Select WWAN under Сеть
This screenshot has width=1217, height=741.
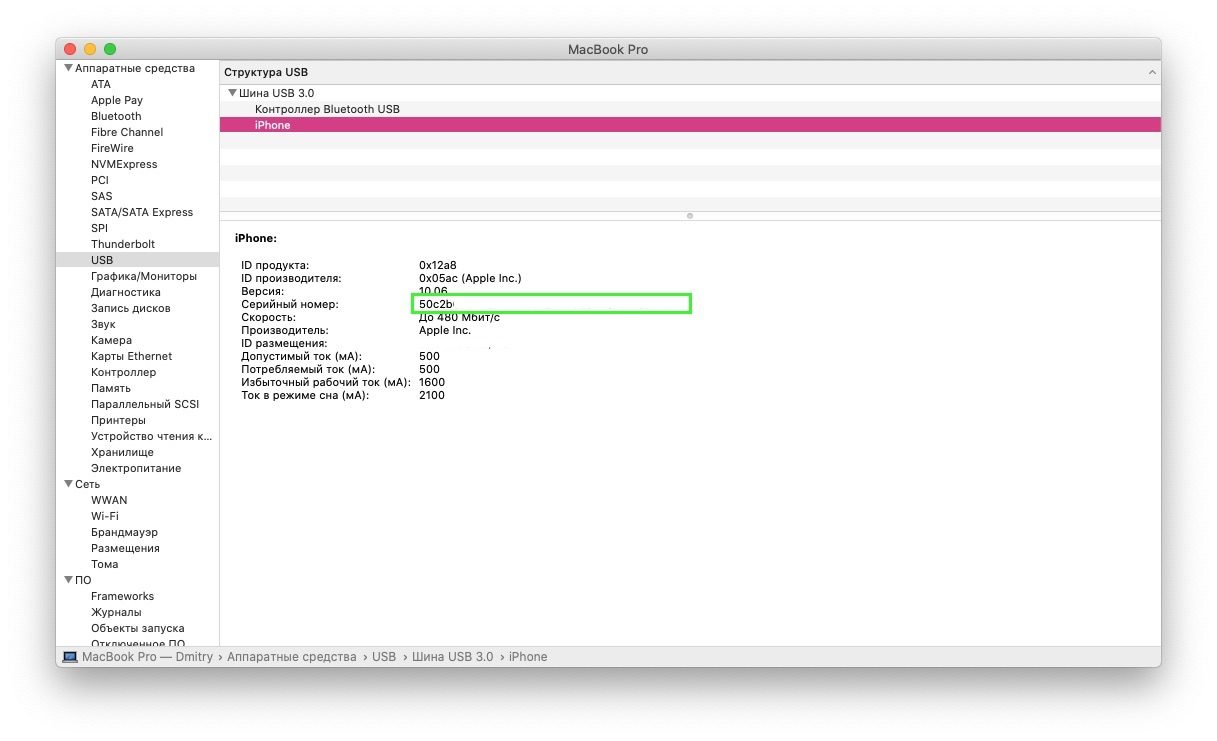tap(109, 500)
